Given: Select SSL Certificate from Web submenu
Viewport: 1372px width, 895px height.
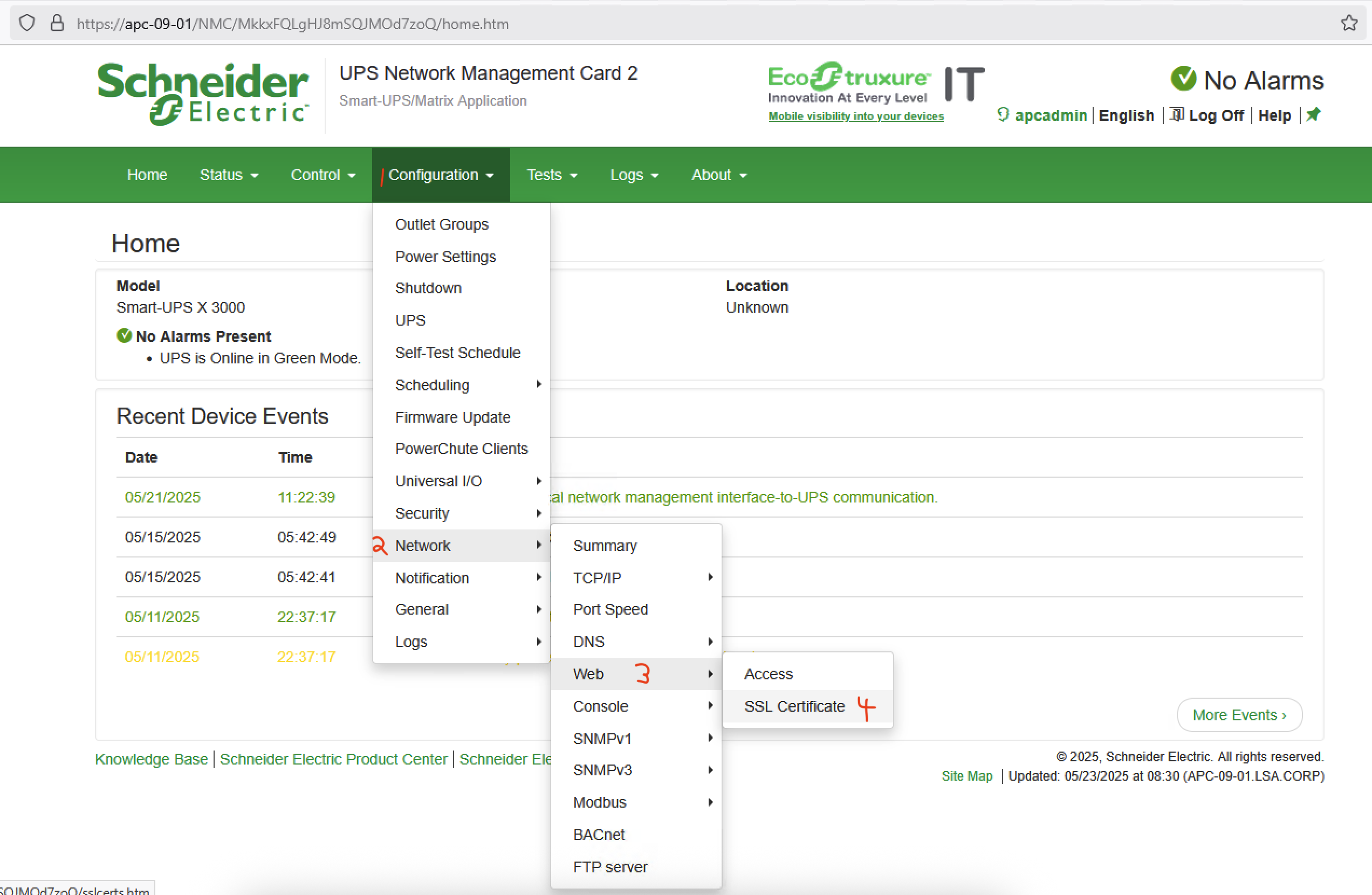Looking at the screenshot, I should tap(808, 706).
